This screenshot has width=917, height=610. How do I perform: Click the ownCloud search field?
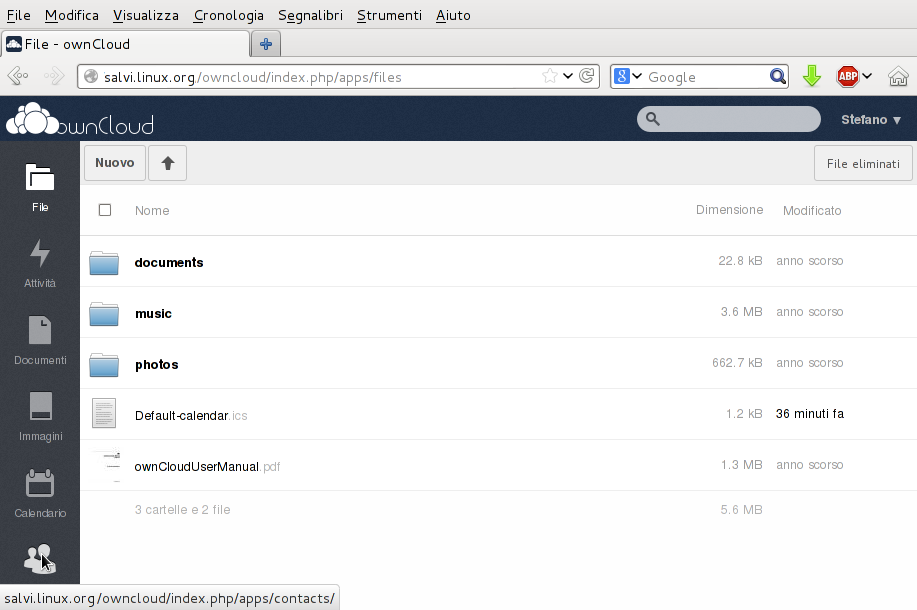[740, 120]
